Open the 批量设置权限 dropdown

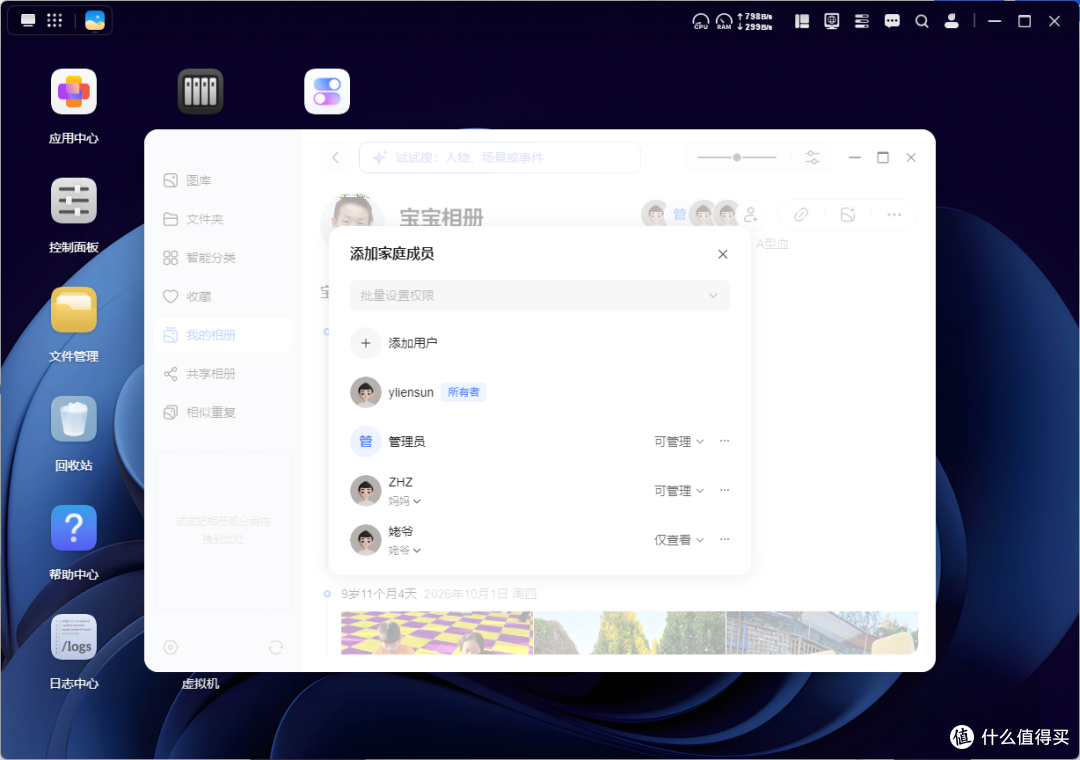coord(539,296)
